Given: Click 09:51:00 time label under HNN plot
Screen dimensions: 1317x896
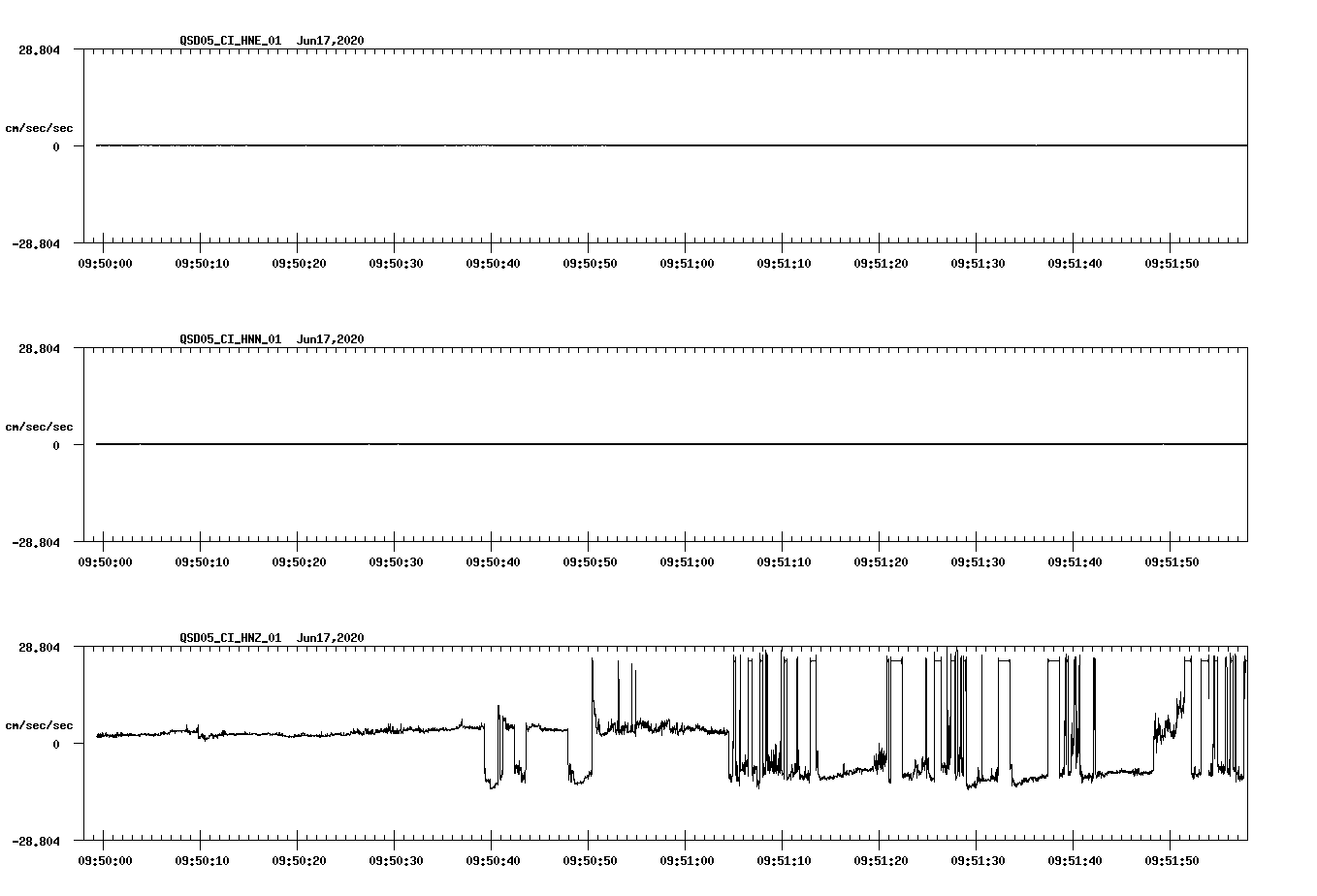Looking at the screenshot, I should tap(687, 561).
